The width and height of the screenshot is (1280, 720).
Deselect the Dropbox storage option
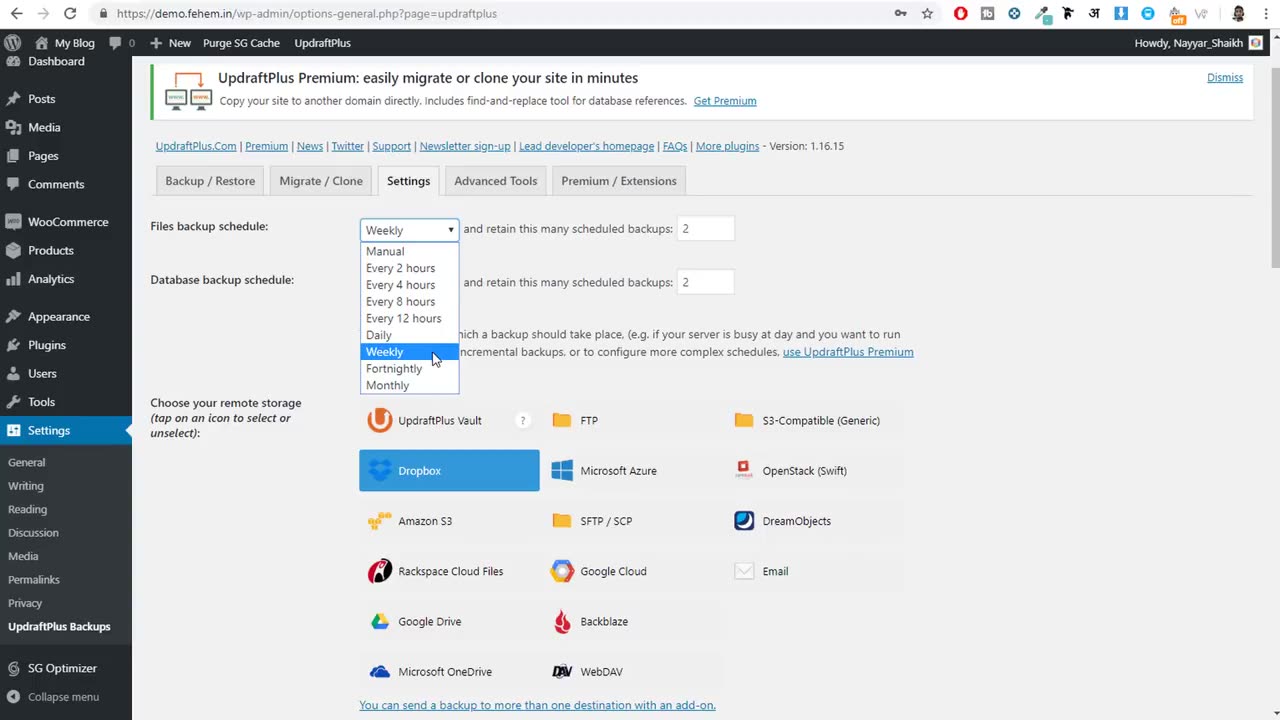coord(449,470)
